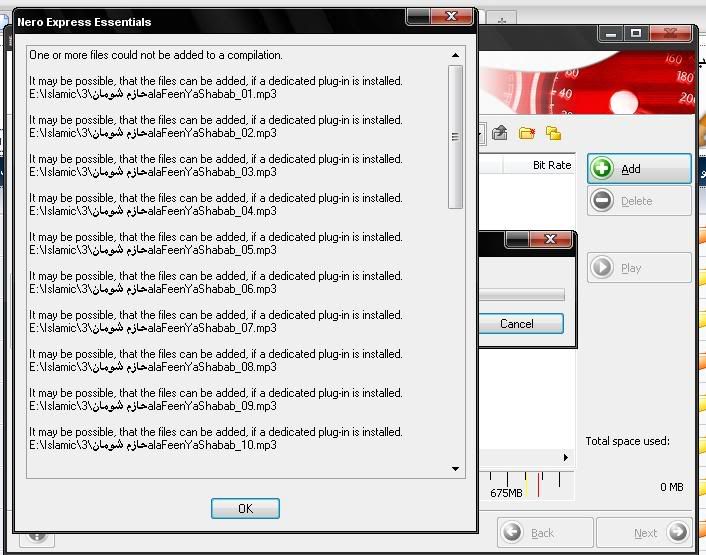This screenshot has height=555, width=706.
Task: Click the scroll down arrow in the message box
Action: coord(455,469)
